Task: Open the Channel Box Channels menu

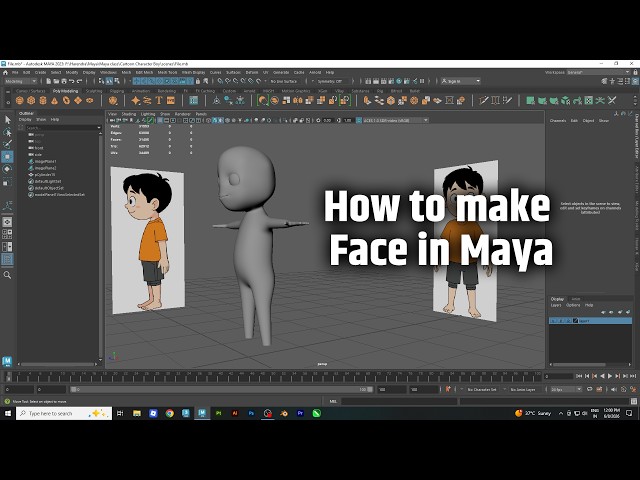Action: click(x=558, y=121)
